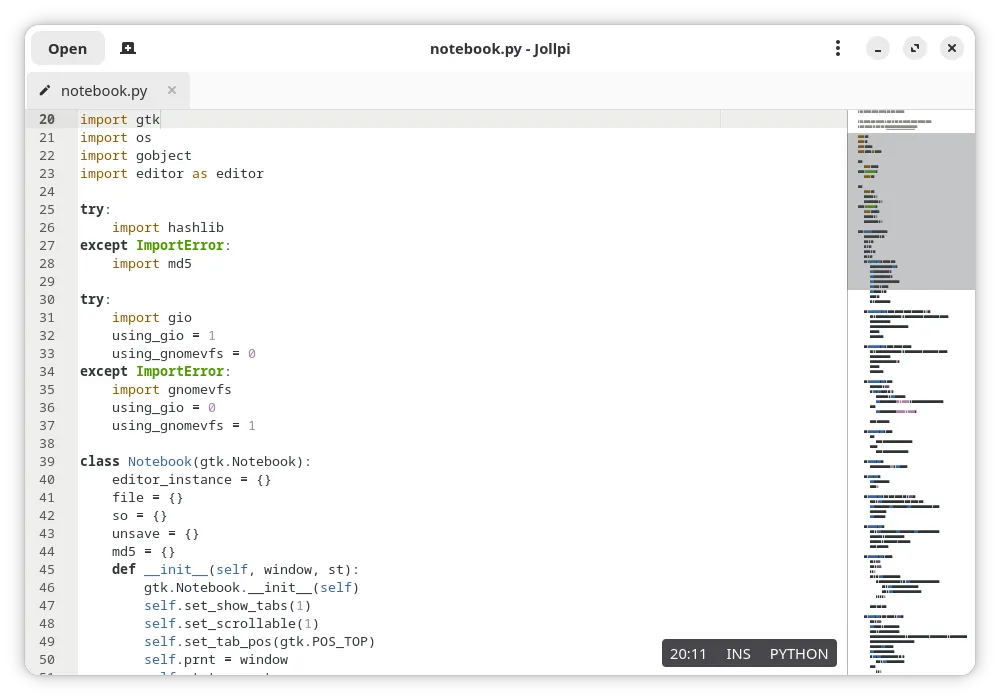Click line number 39 in the gutter
This screenshot has width=1000, height=700.
point(47,462)
